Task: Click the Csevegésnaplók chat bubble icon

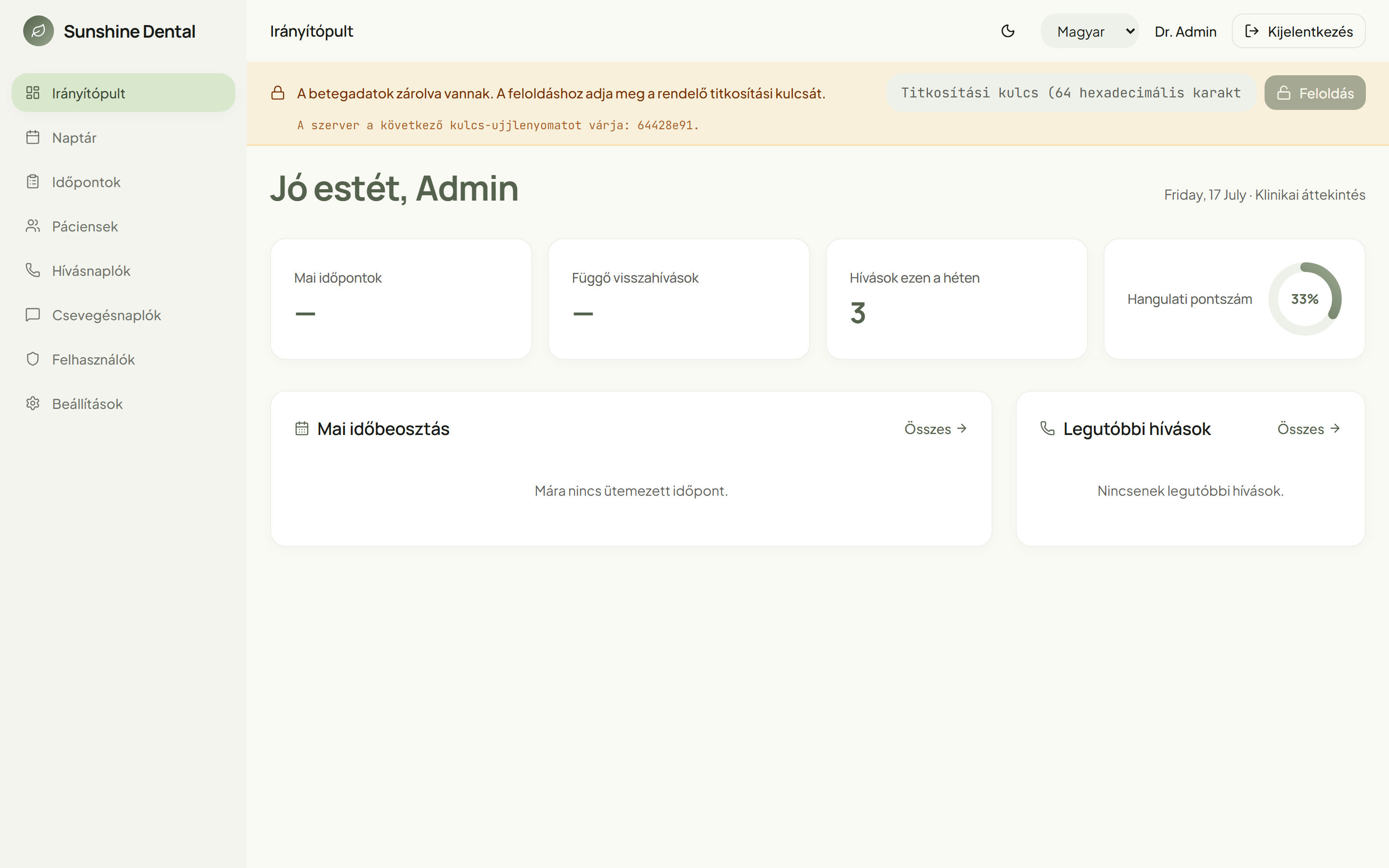Action: 33,314
